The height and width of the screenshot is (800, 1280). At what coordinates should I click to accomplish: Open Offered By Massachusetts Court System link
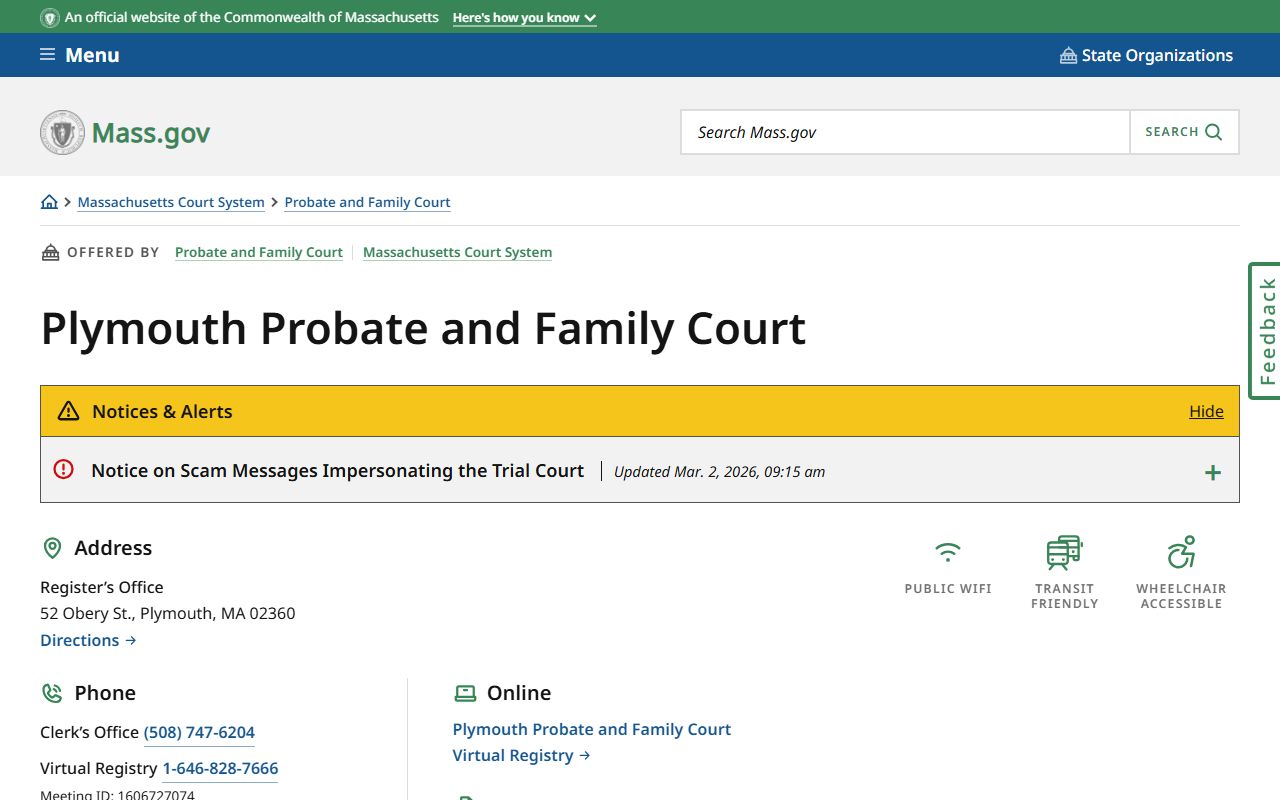[457, 252]
